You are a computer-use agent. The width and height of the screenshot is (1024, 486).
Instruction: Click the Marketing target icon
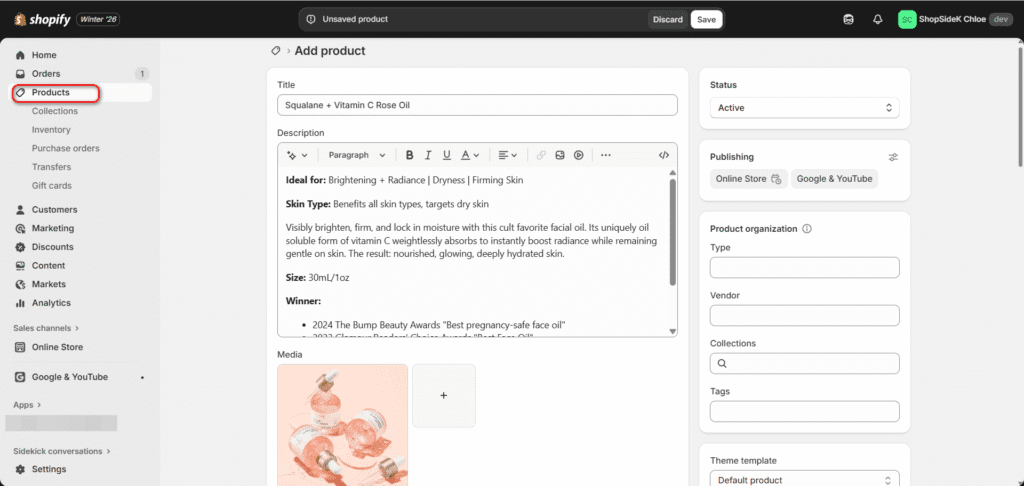click(20, 229)
